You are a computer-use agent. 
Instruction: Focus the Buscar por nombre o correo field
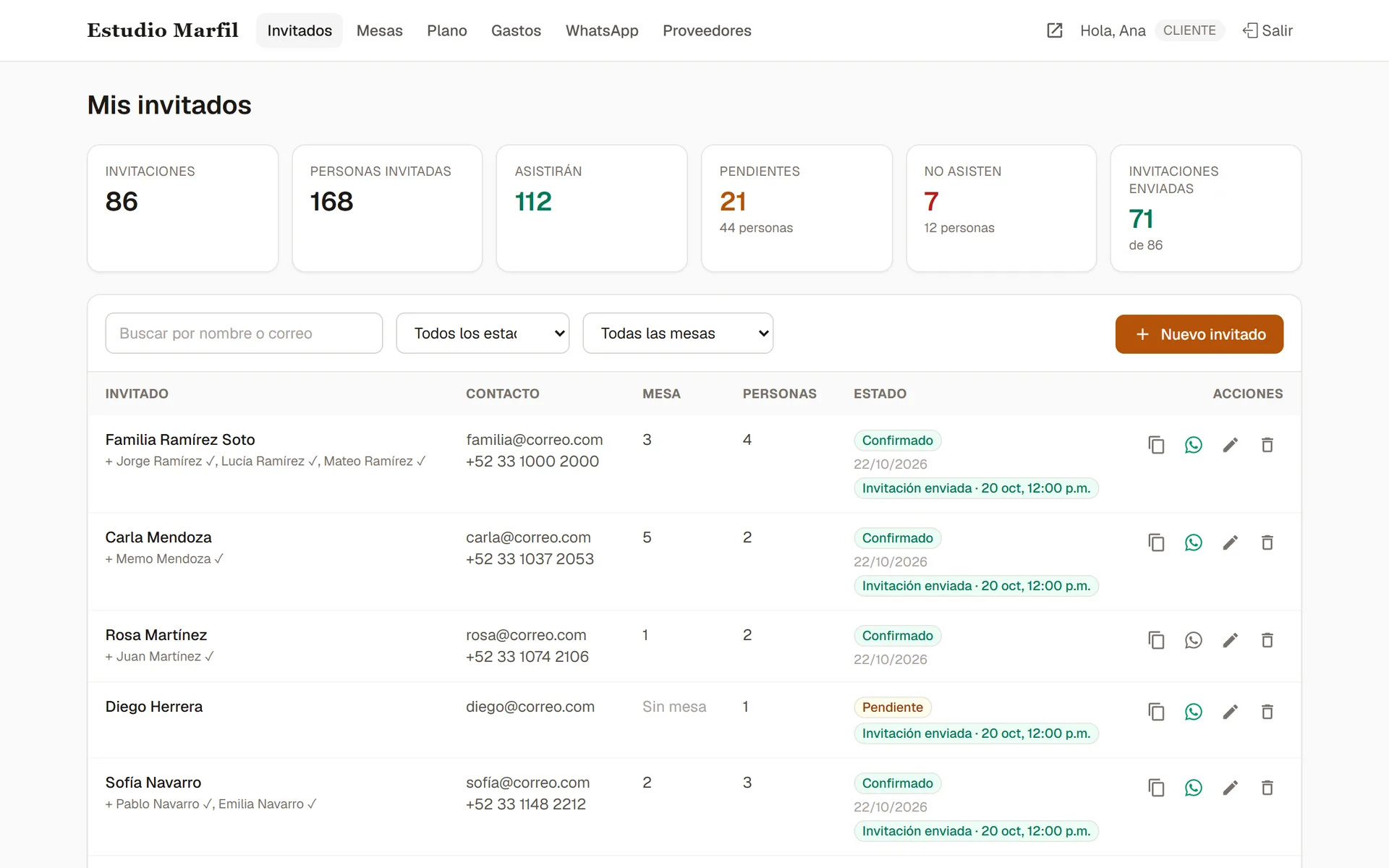coord(244,333)
